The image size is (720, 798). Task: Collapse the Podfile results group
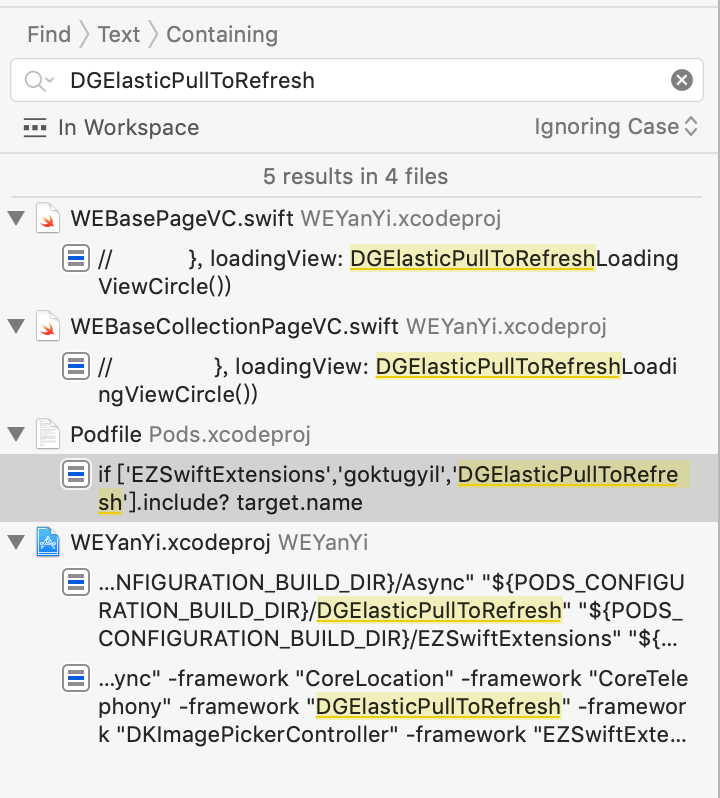16,434
